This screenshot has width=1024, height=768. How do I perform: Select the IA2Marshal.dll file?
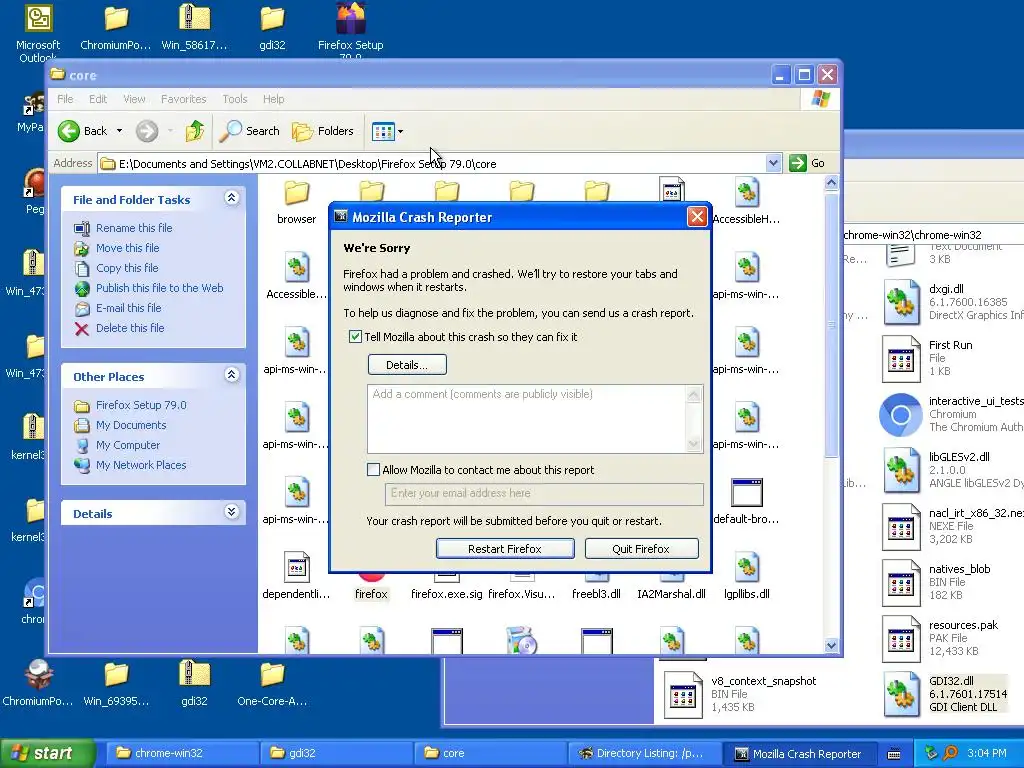pyautogui.click(x=671, y=594)
